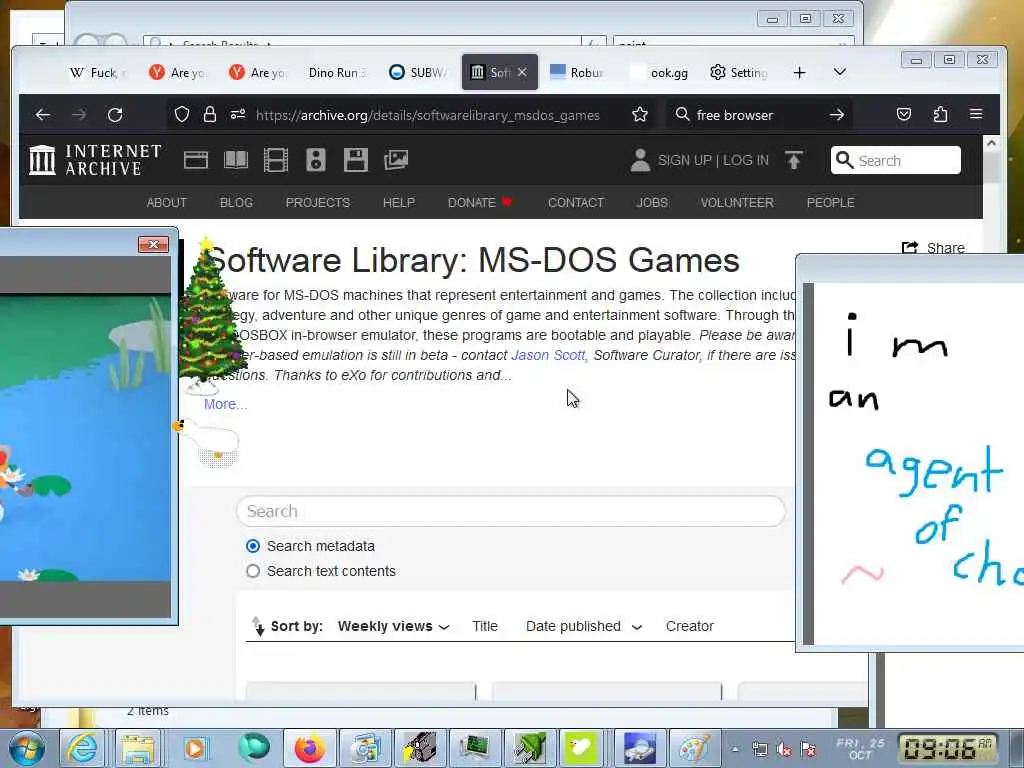The height and width of the screenshot is (768, 1024).
Task: Select the Search text contents radio button
Action: pos(253,571)
